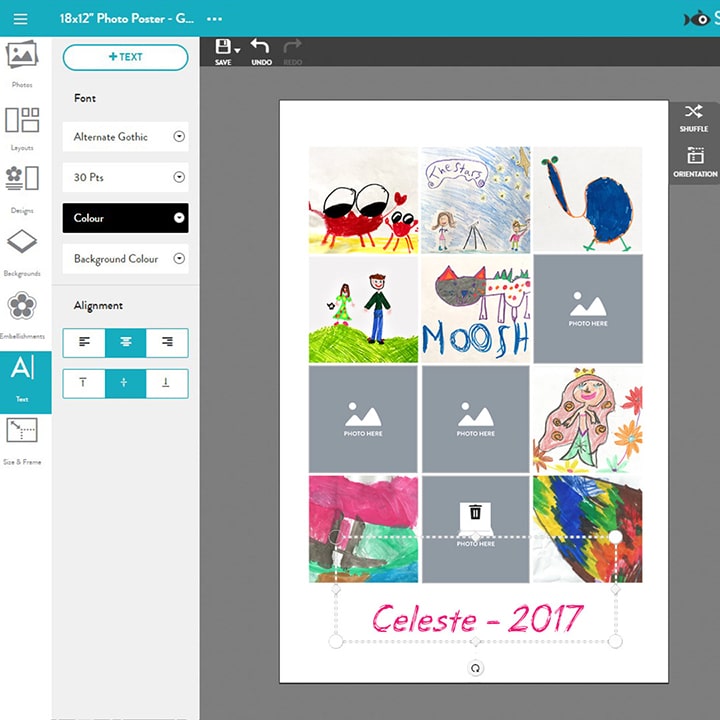Viewport: 720px width, 720px height.
Task: Click the empty photo slot in second row
Action: click(588, 309)
